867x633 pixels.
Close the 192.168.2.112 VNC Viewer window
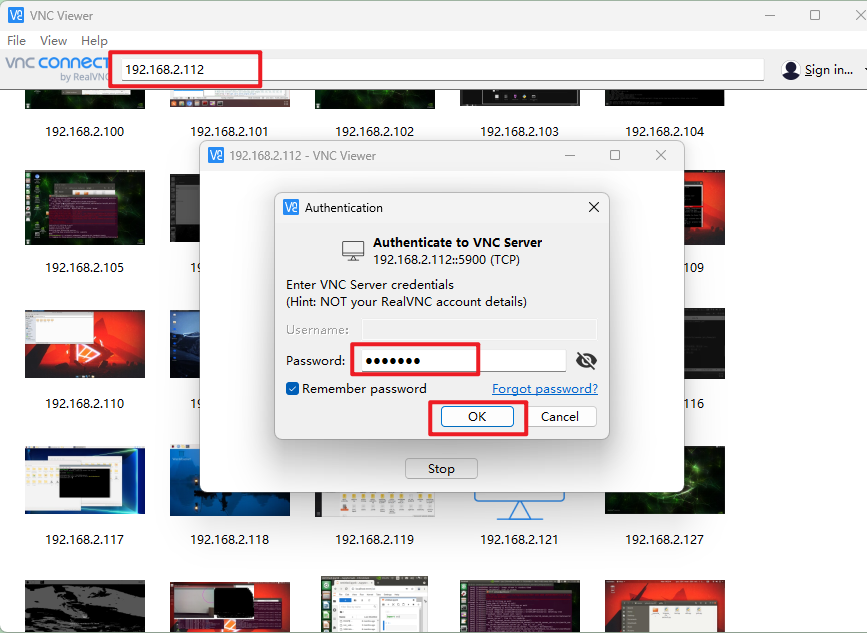[661, 155]
